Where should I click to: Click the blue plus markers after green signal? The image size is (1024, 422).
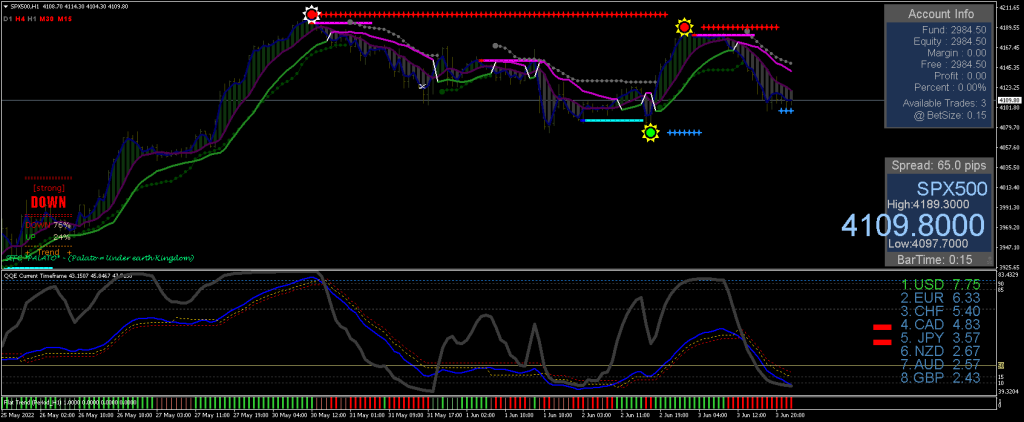point(685,132)
